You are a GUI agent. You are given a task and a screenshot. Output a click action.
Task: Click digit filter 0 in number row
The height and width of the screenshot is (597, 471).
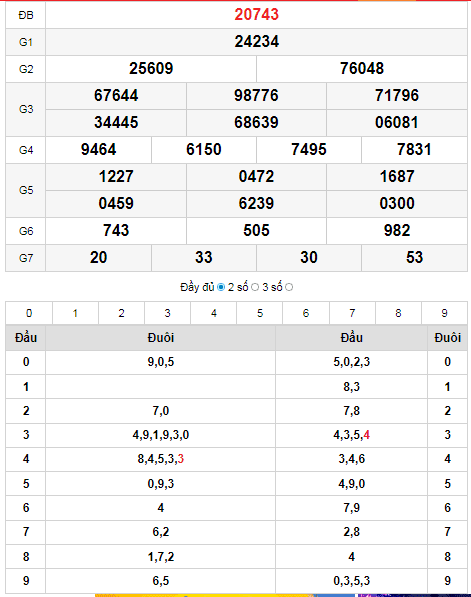tap(29, 313)
